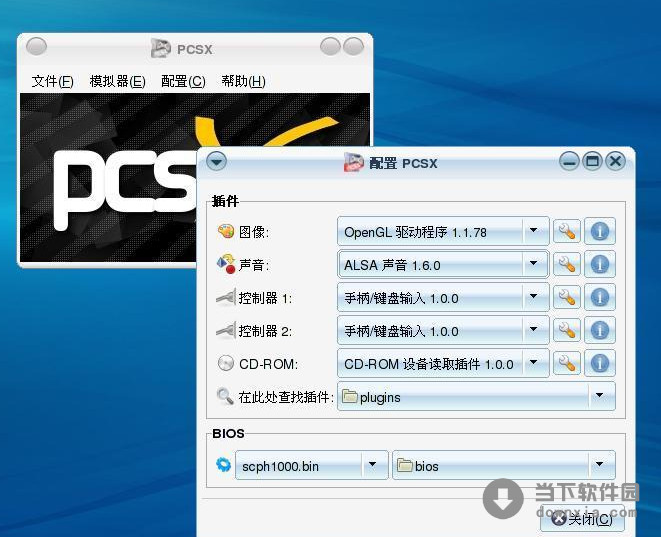Click the magnifier icon beside 在此处查找插件
Screen dimensions: 661x537
coord(225,396)
